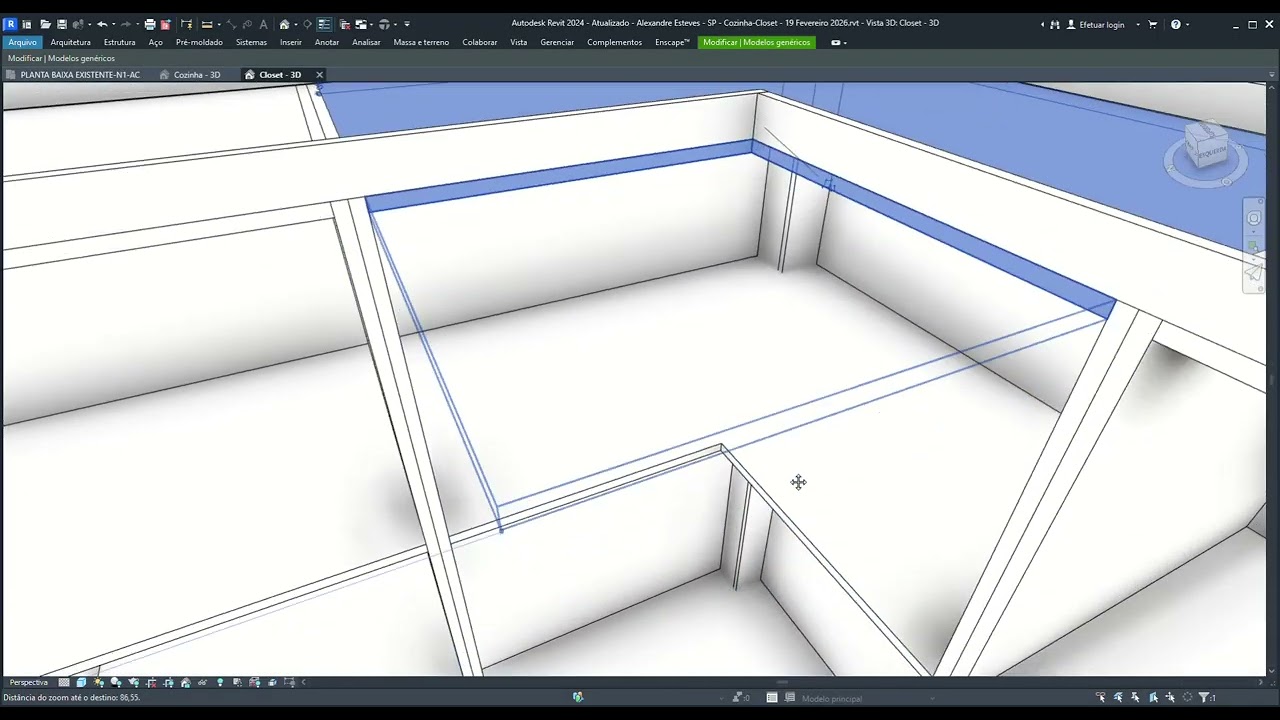Toggle Select Elements by Face icon
This screenshot has width=1280, height=720.
click(x=1153, y=697)
